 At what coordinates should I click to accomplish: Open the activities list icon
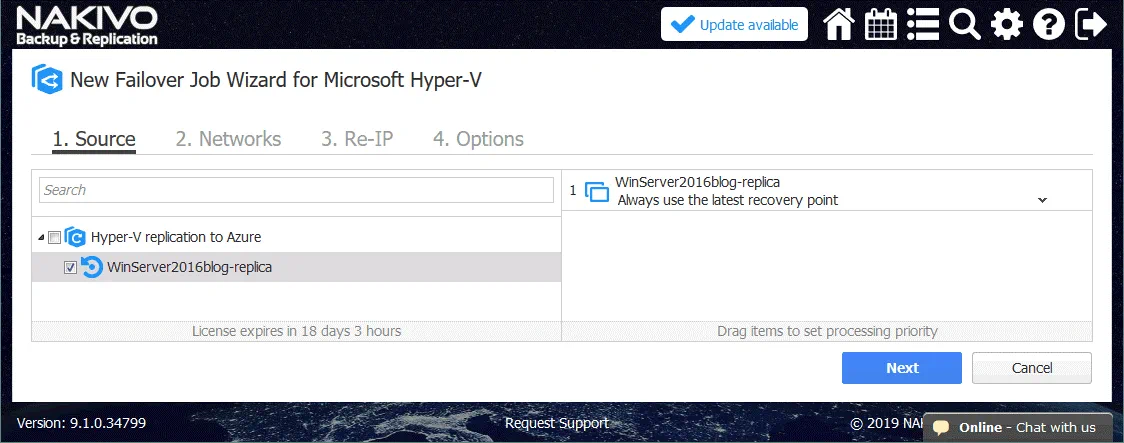click(x=922, y=25)
